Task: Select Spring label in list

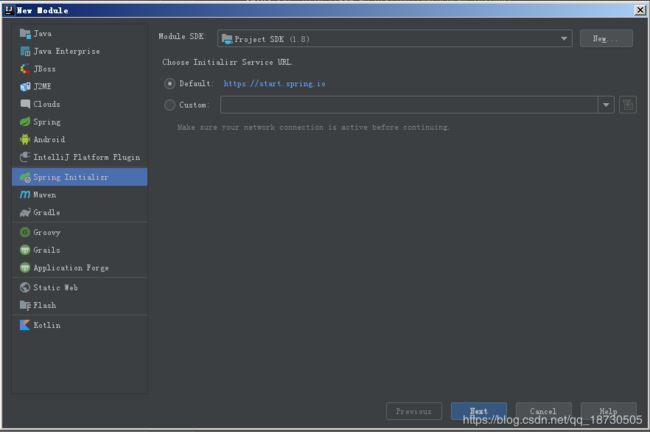Action: (x=47, y=122)
